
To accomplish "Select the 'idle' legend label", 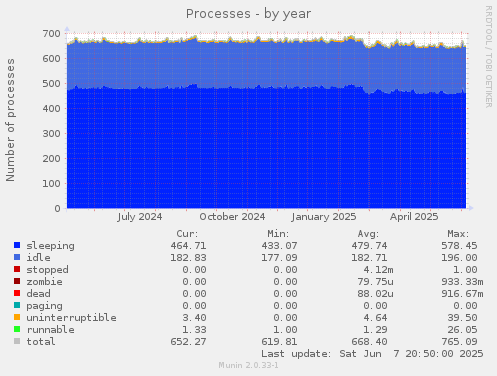I will coord(38,258).
